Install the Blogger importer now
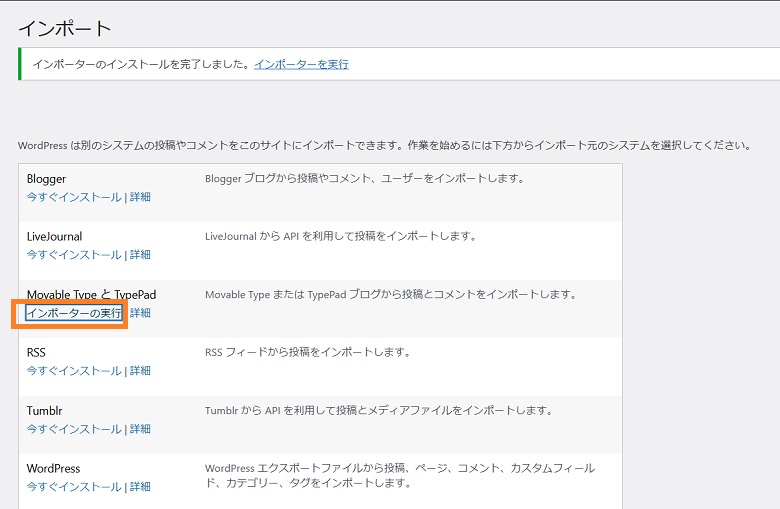Image resolution: width=780 pixels, height=509 pixels. 74,197
